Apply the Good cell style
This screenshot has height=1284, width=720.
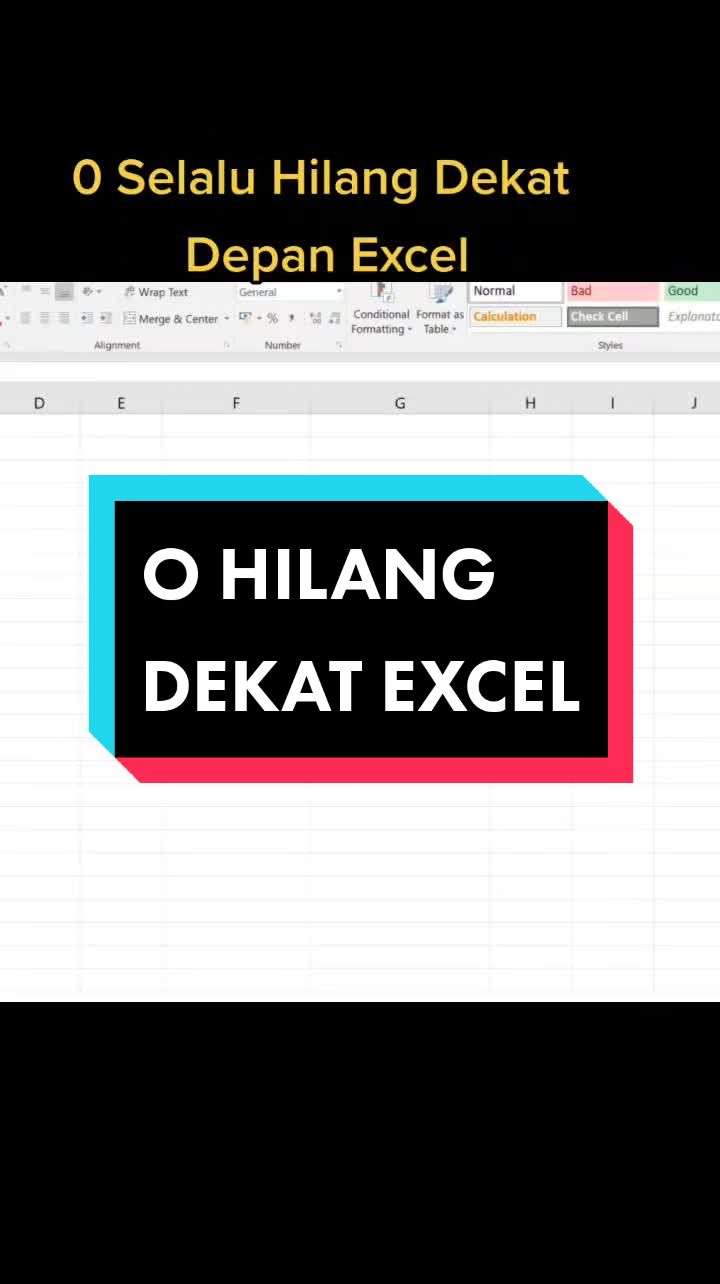pos(692,291)
